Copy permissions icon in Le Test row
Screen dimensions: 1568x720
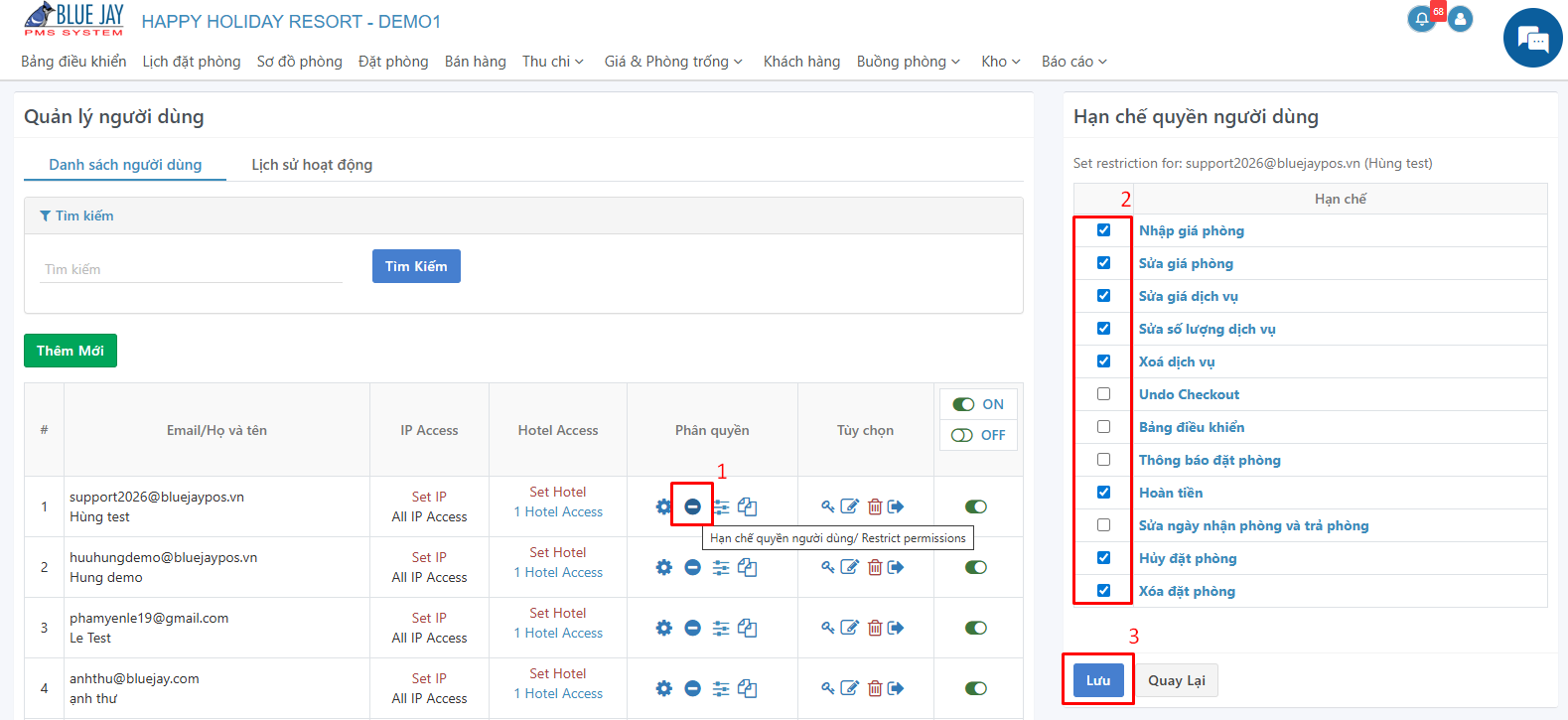(748, 628)
